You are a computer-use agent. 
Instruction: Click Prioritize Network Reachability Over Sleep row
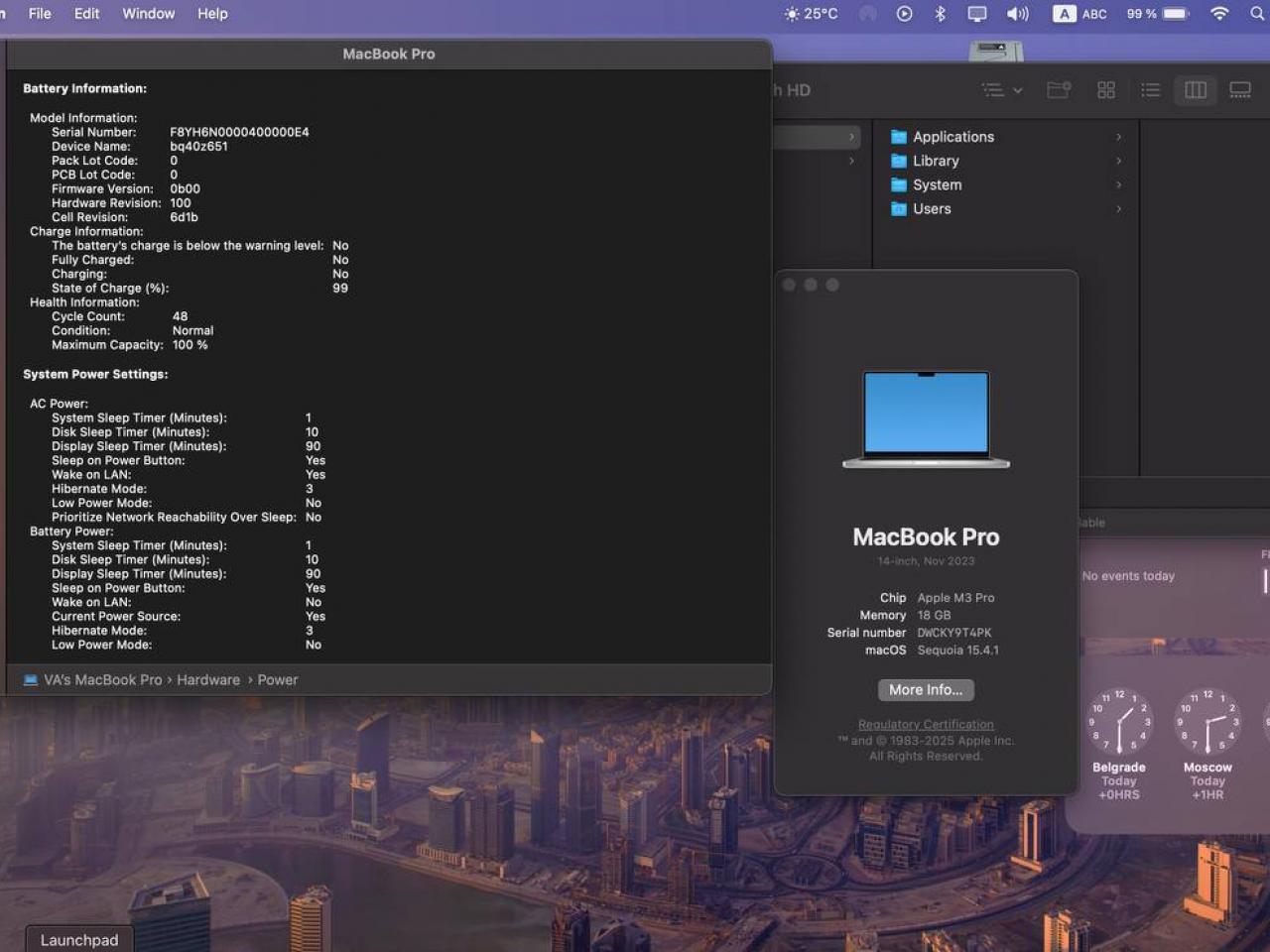[187, 518]
